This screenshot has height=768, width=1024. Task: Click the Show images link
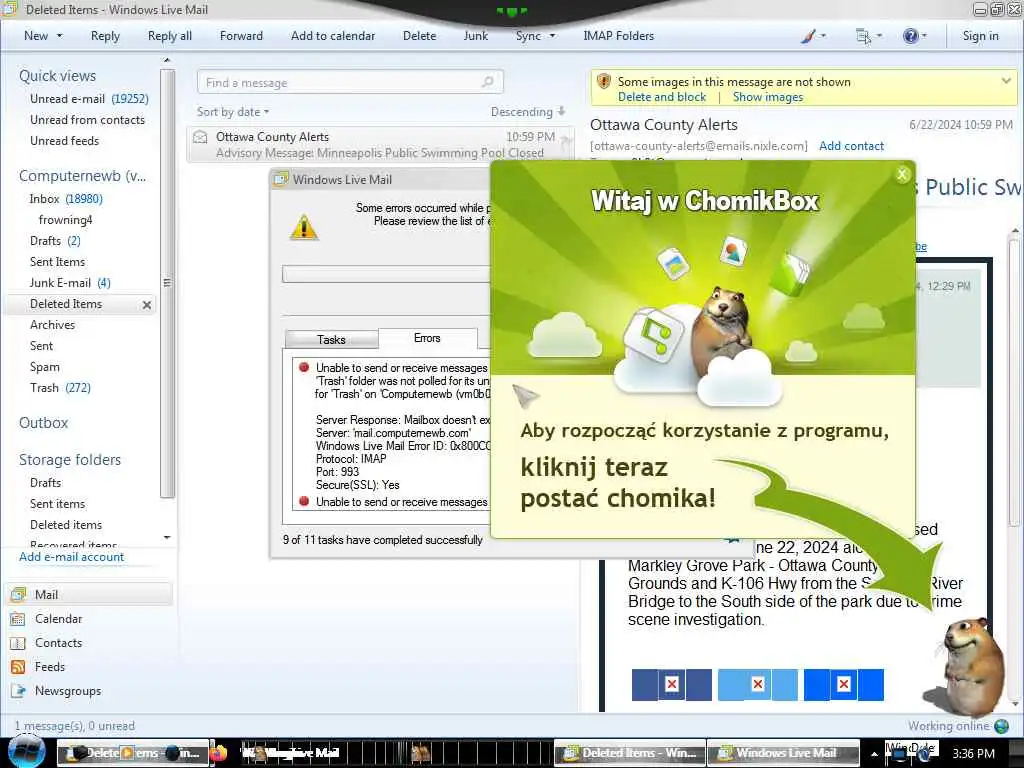coord(768,97)
